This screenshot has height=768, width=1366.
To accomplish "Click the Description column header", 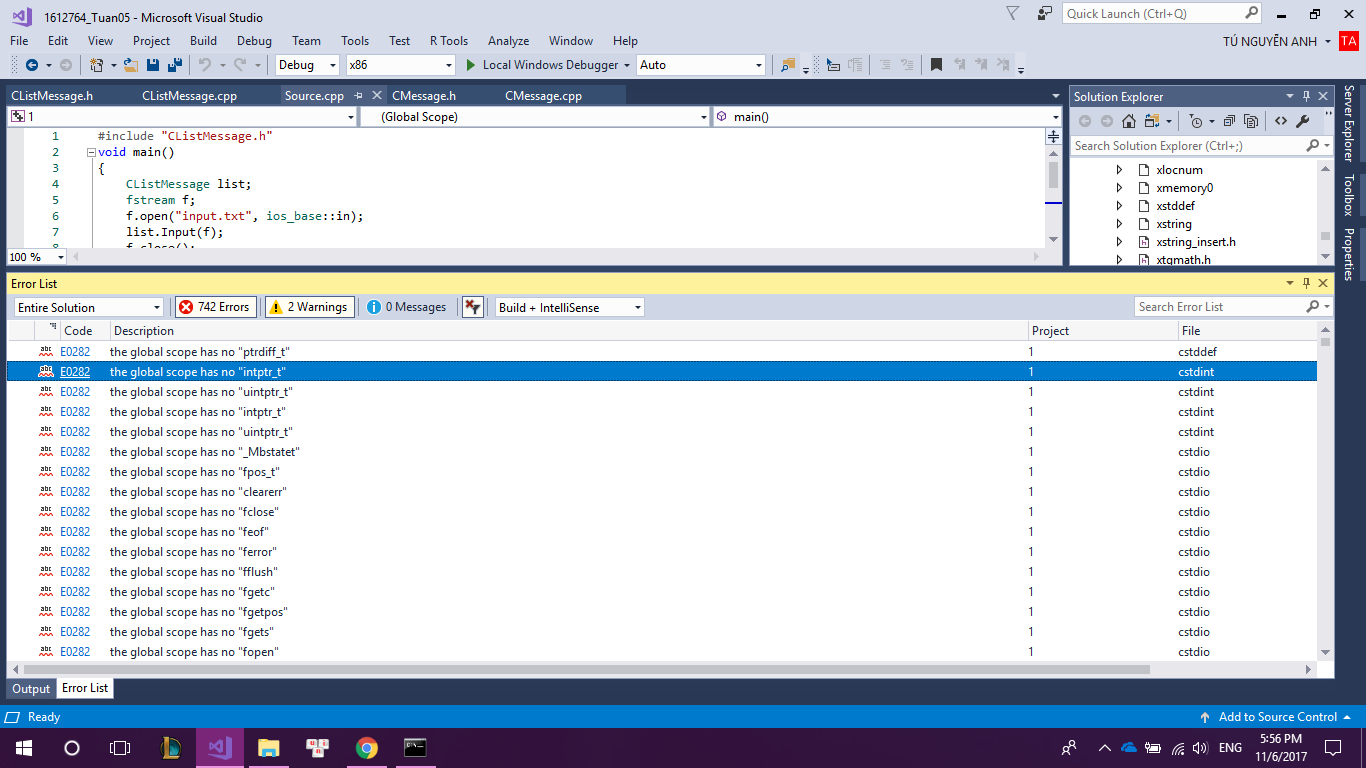I will (570, 331).
